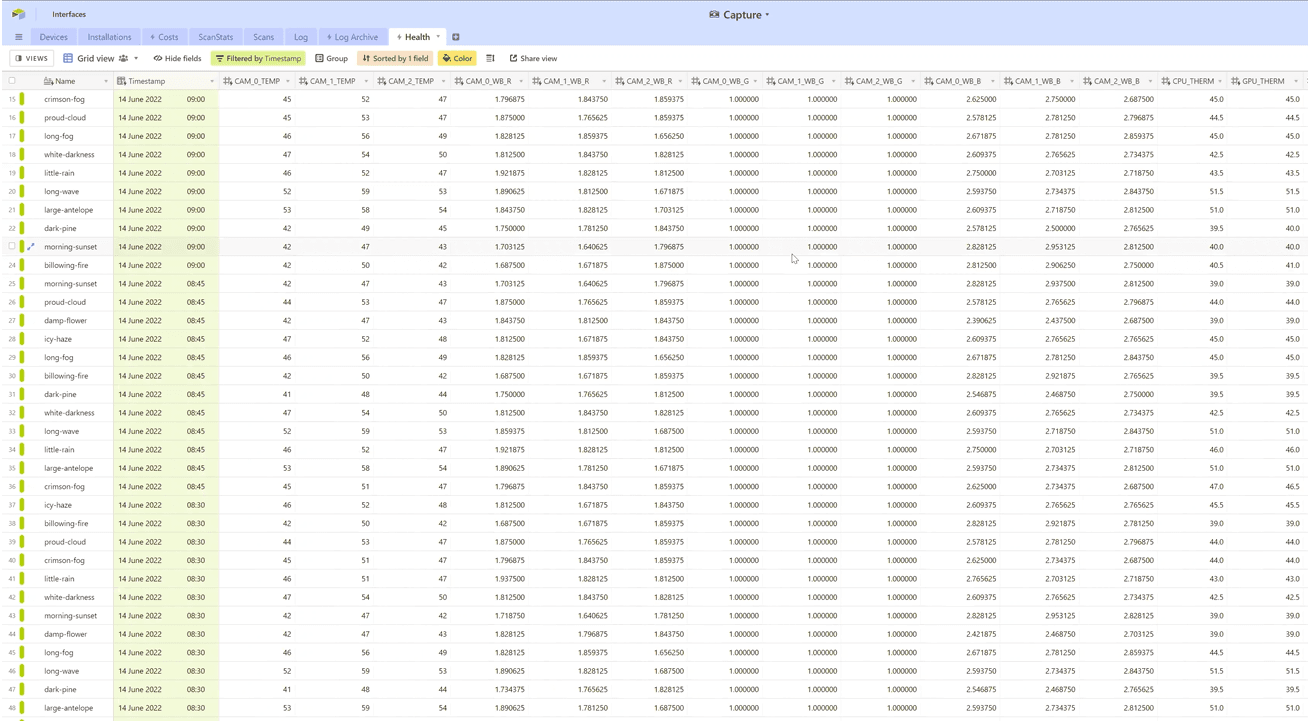Add a new table with the plus button

[x=456, y=36]
